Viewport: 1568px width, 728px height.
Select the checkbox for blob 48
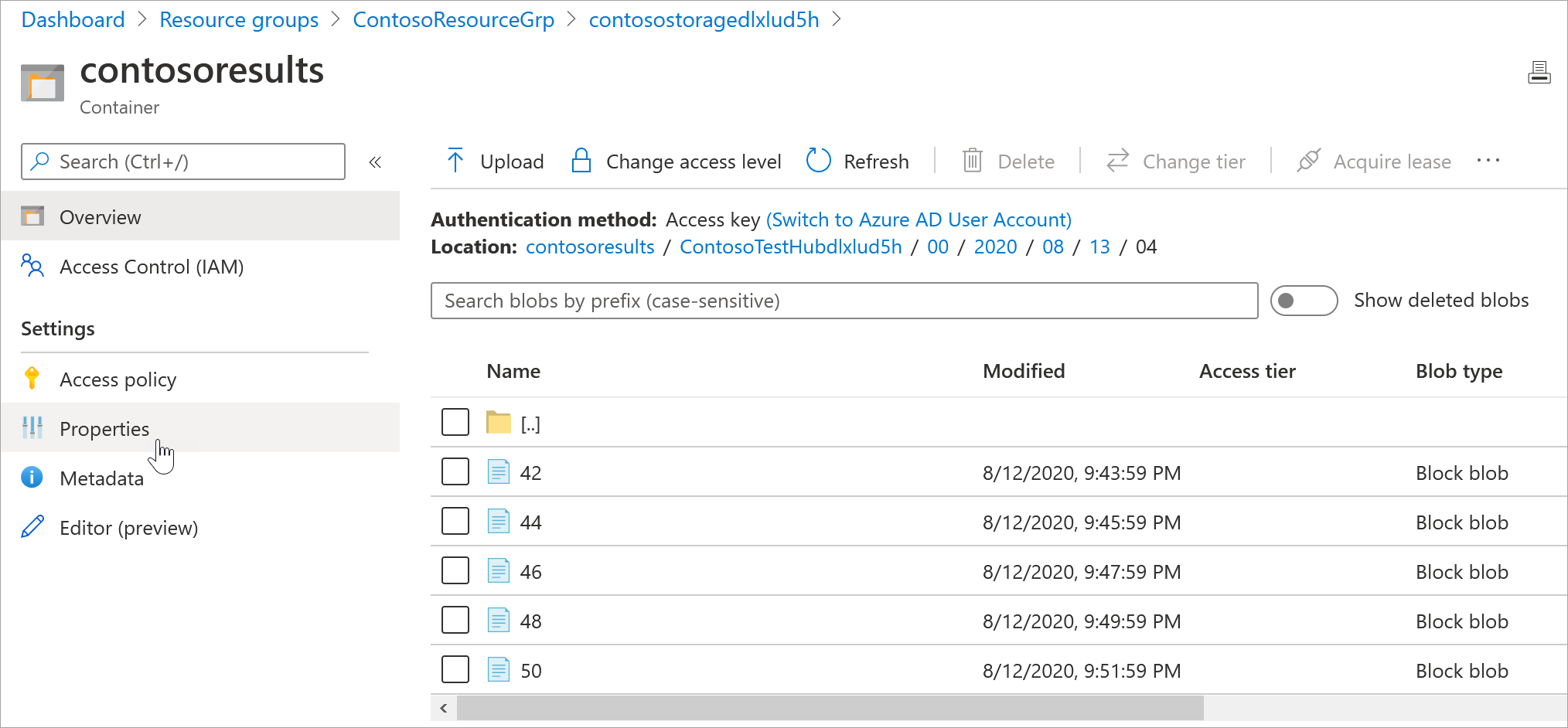[x=455, y=621]
